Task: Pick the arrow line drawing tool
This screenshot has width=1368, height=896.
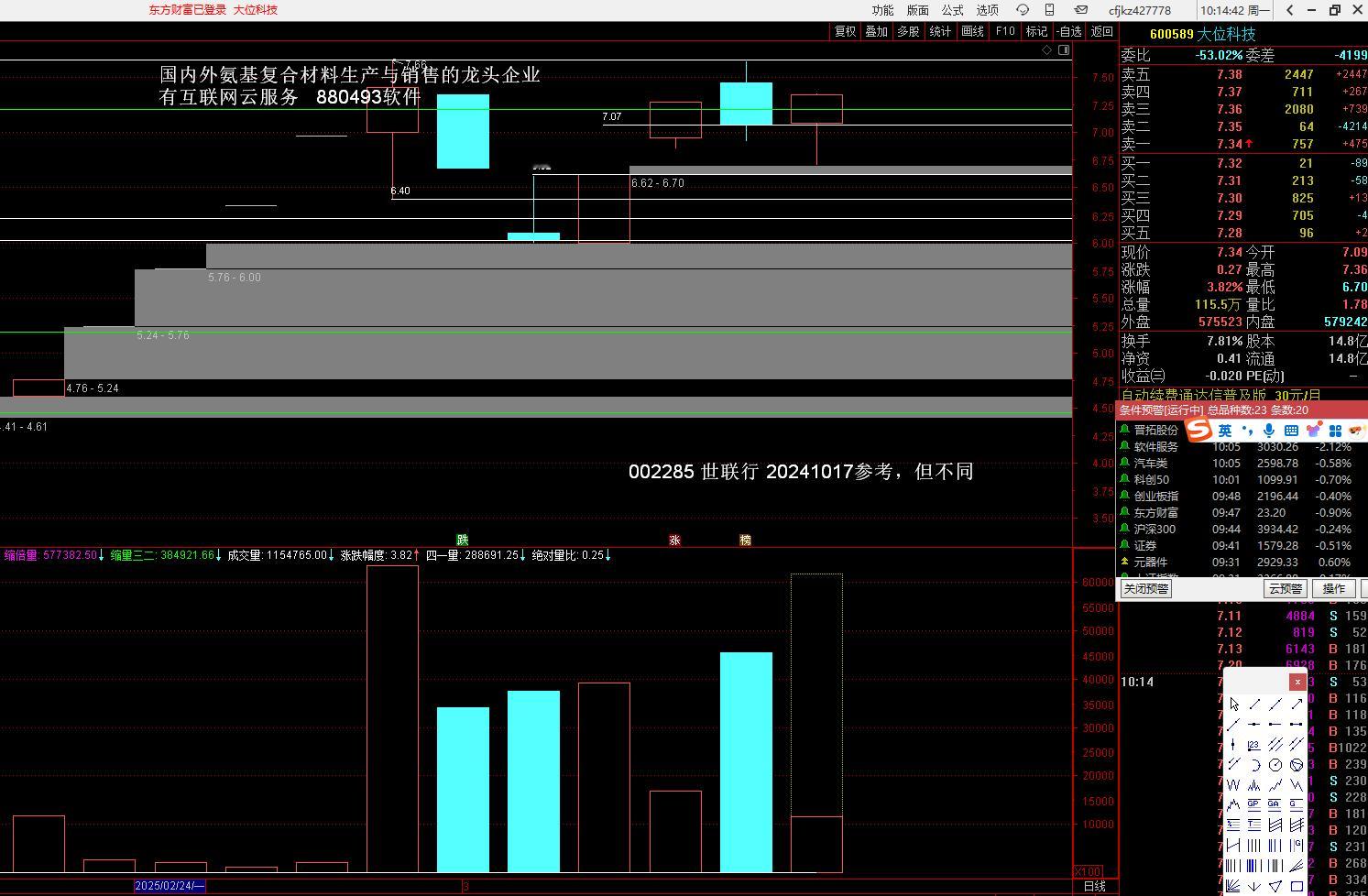Action: coord(1297,704)
